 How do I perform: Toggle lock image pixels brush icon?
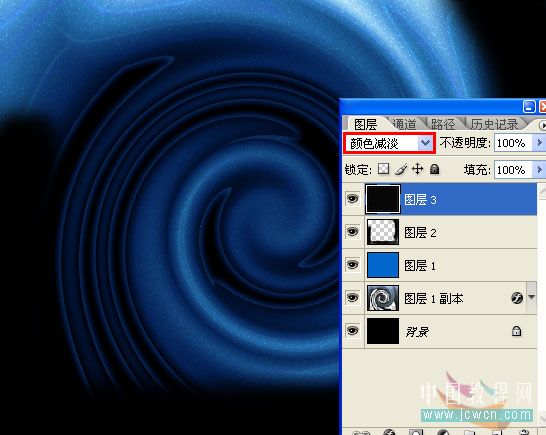click(401, 170)
